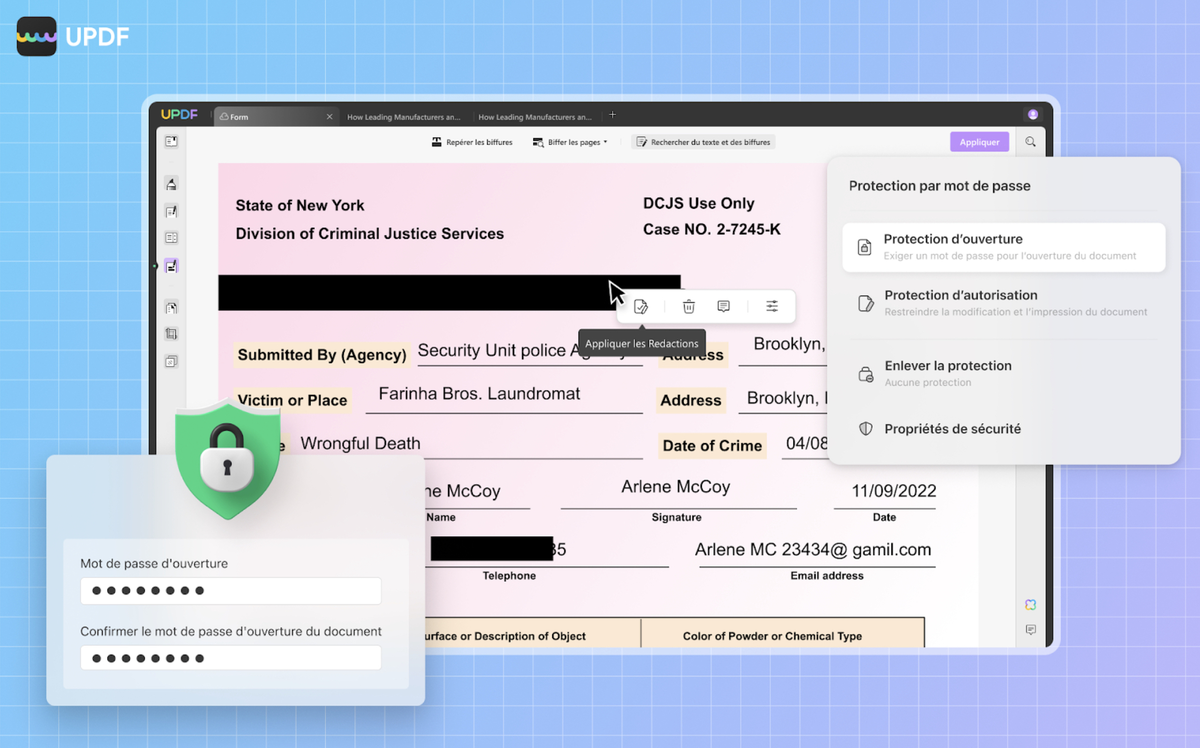Viewport: 1200px width, 748px height.
Task: Open the comment panel icon at bottom right
Action: pyautogui.click(x=1031, y=630)
